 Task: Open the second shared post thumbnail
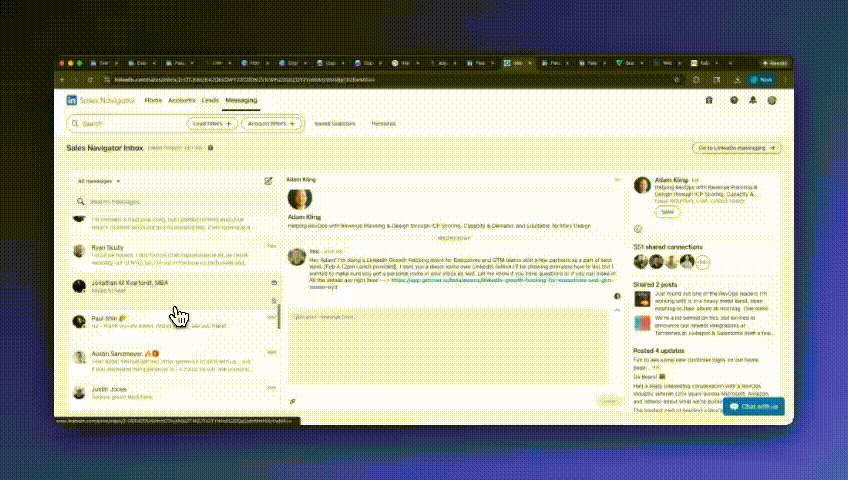click(642, 323)
